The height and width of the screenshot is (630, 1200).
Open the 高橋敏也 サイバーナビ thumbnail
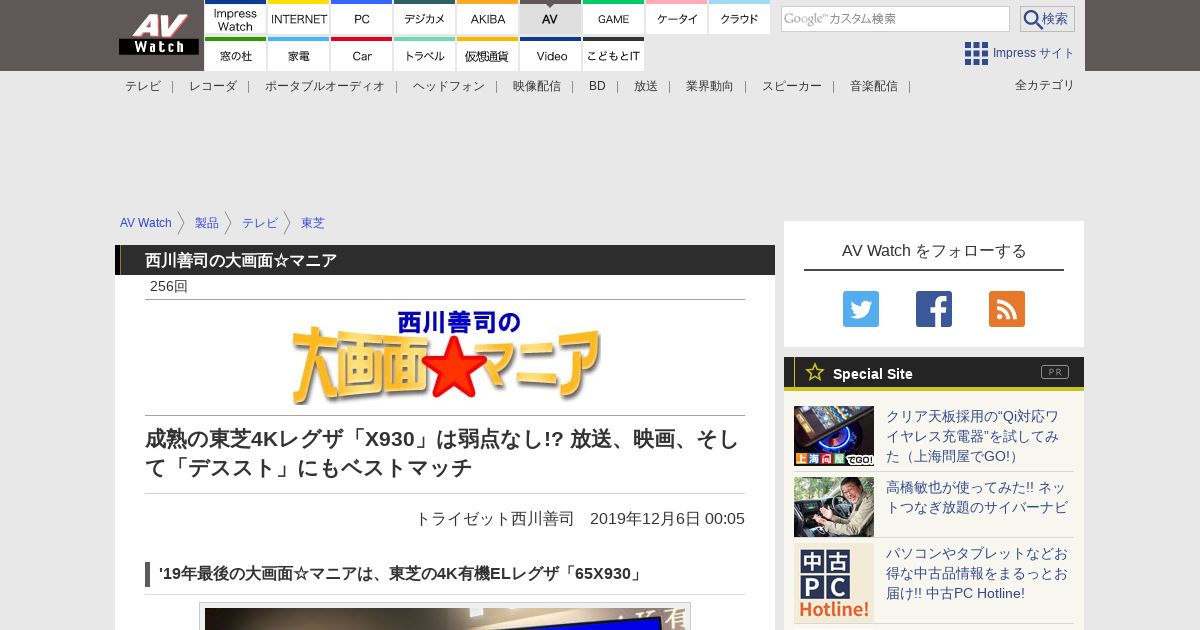pos(834,507)
